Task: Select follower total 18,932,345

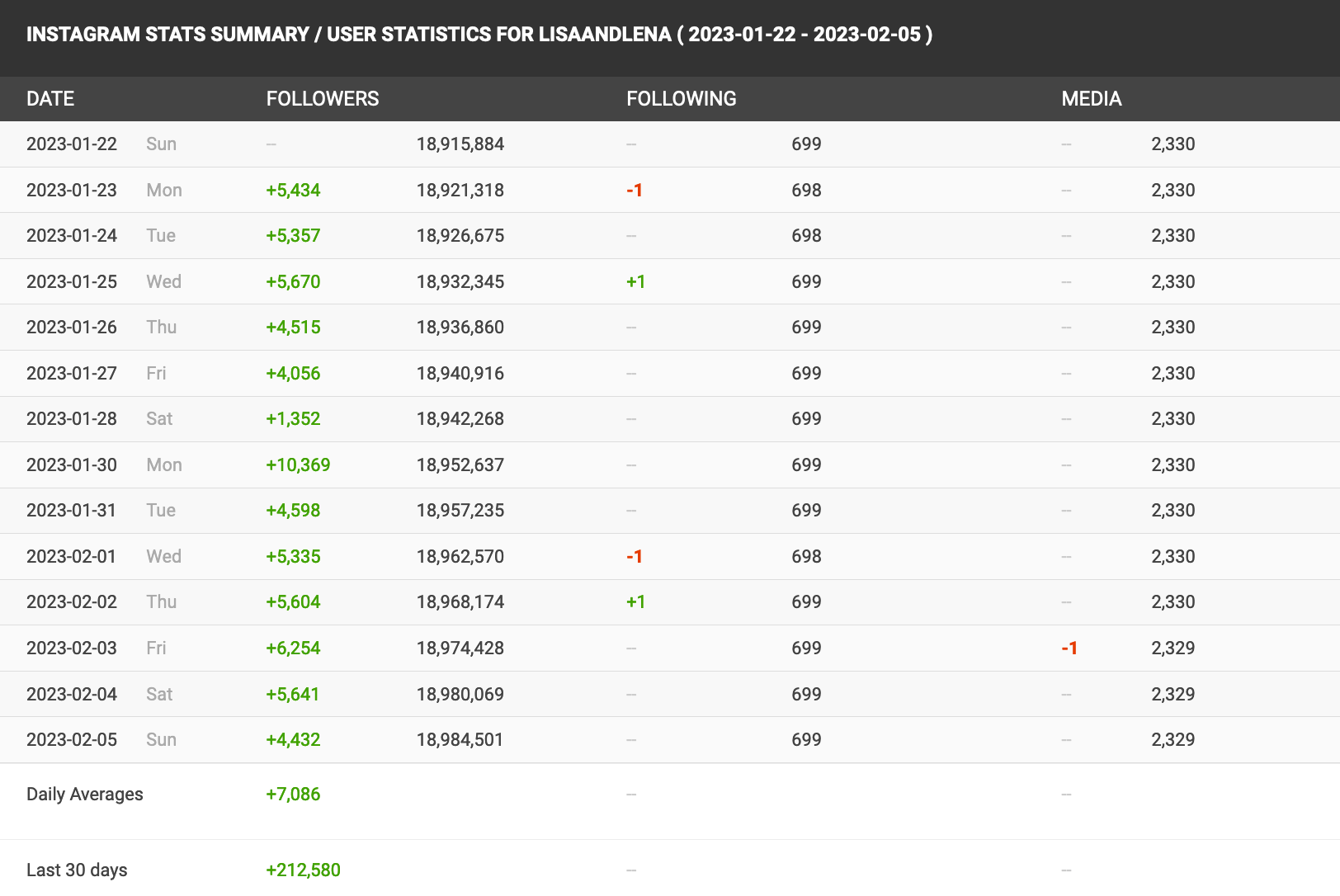Action: click(460, 282)
